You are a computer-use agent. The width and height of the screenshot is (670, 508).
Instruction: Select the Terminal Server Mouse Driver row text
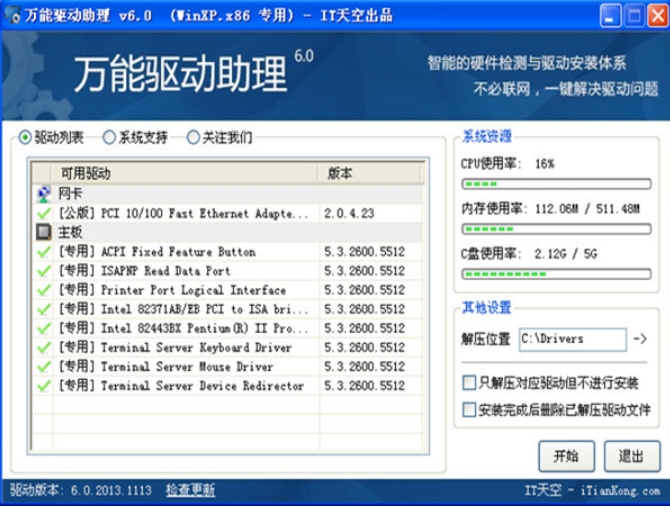tap(166, 367)
